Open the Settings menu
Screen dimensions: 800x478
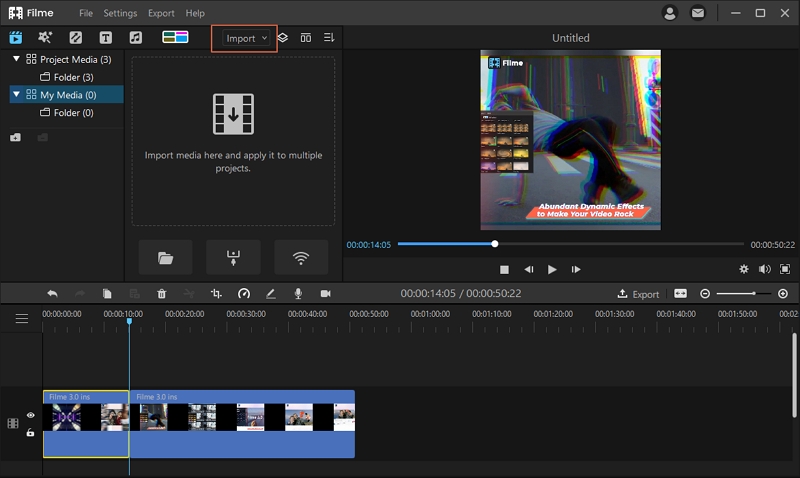[x=120, y=13]
